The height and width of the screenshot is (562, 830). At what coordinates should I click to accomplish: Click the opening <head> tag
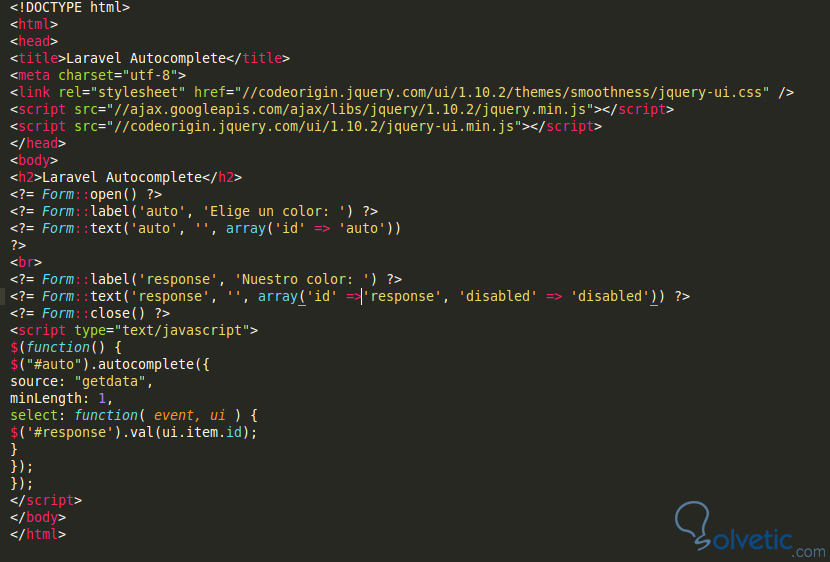coord(34,41)
